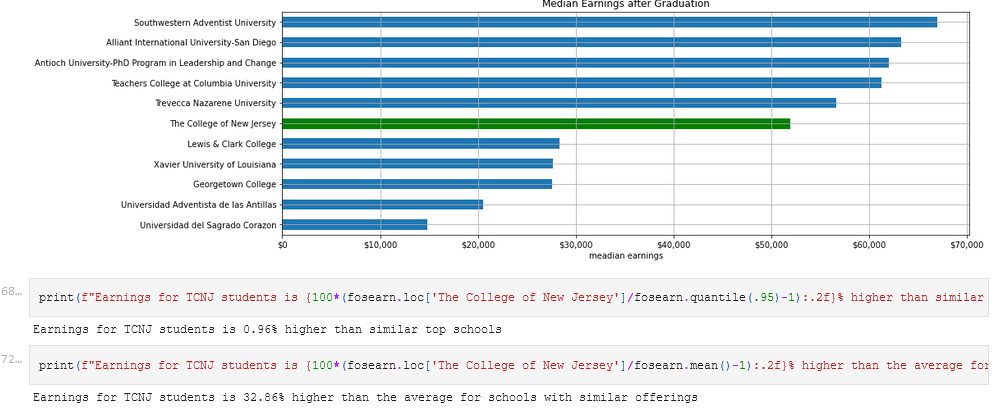Click the Universidad del Sagrado Corazon bar
Image resolution: width=997 pixels, height=413 pixels.
355,224
